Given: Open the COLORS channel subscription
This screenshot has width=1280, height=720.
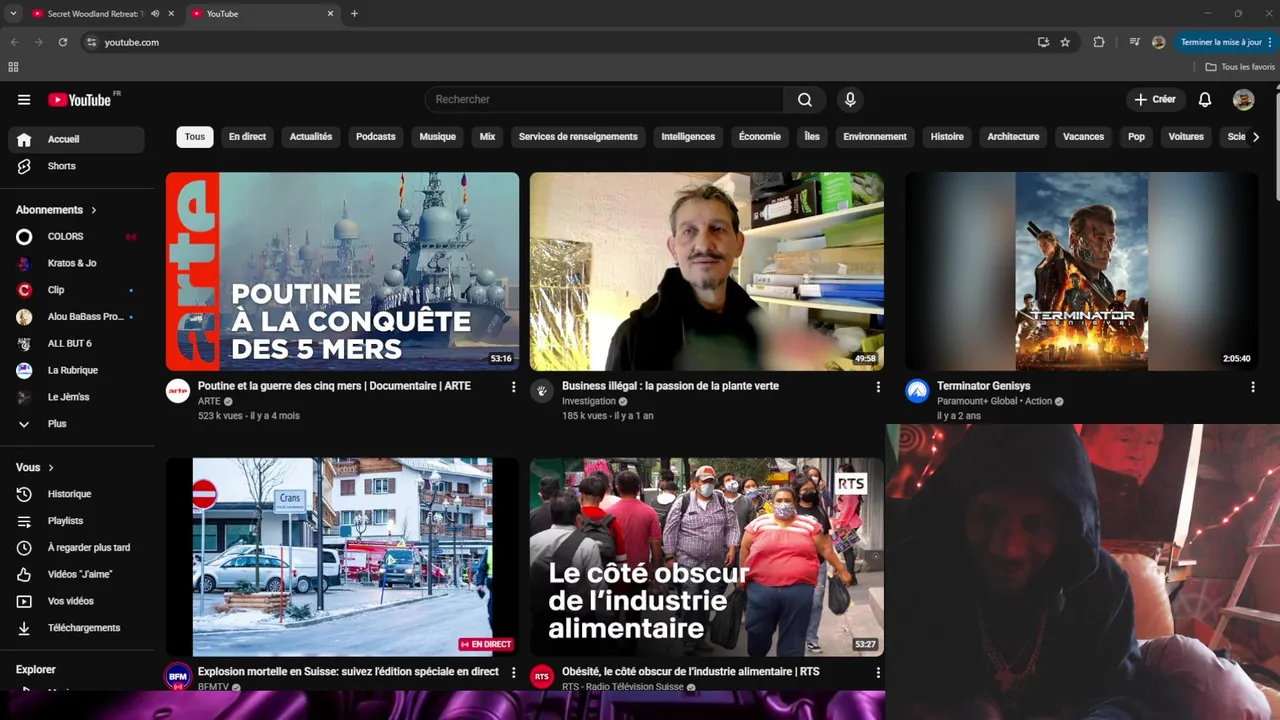Looking at the screenshot, I should [x=76, y=236].
